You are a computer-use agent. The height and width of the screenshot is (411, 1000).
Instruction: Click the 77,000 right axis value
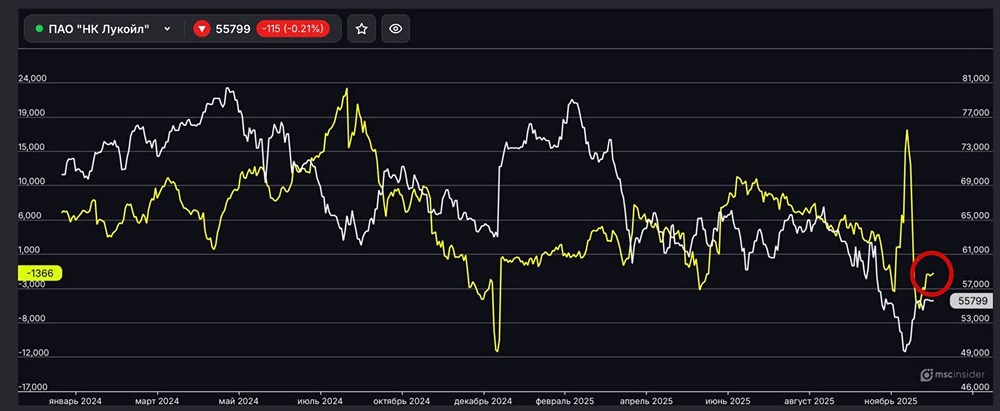click(x=975, y=113)
